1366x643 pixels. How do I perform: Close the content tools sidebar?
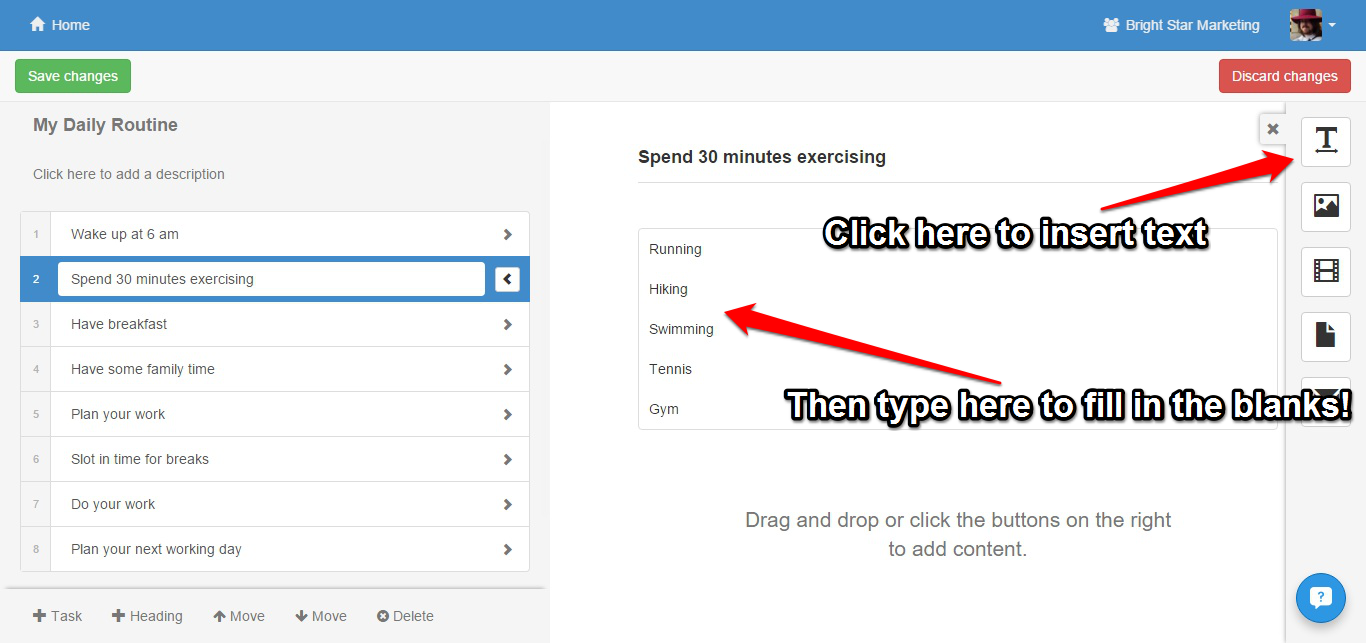(x=1273, y=129)
